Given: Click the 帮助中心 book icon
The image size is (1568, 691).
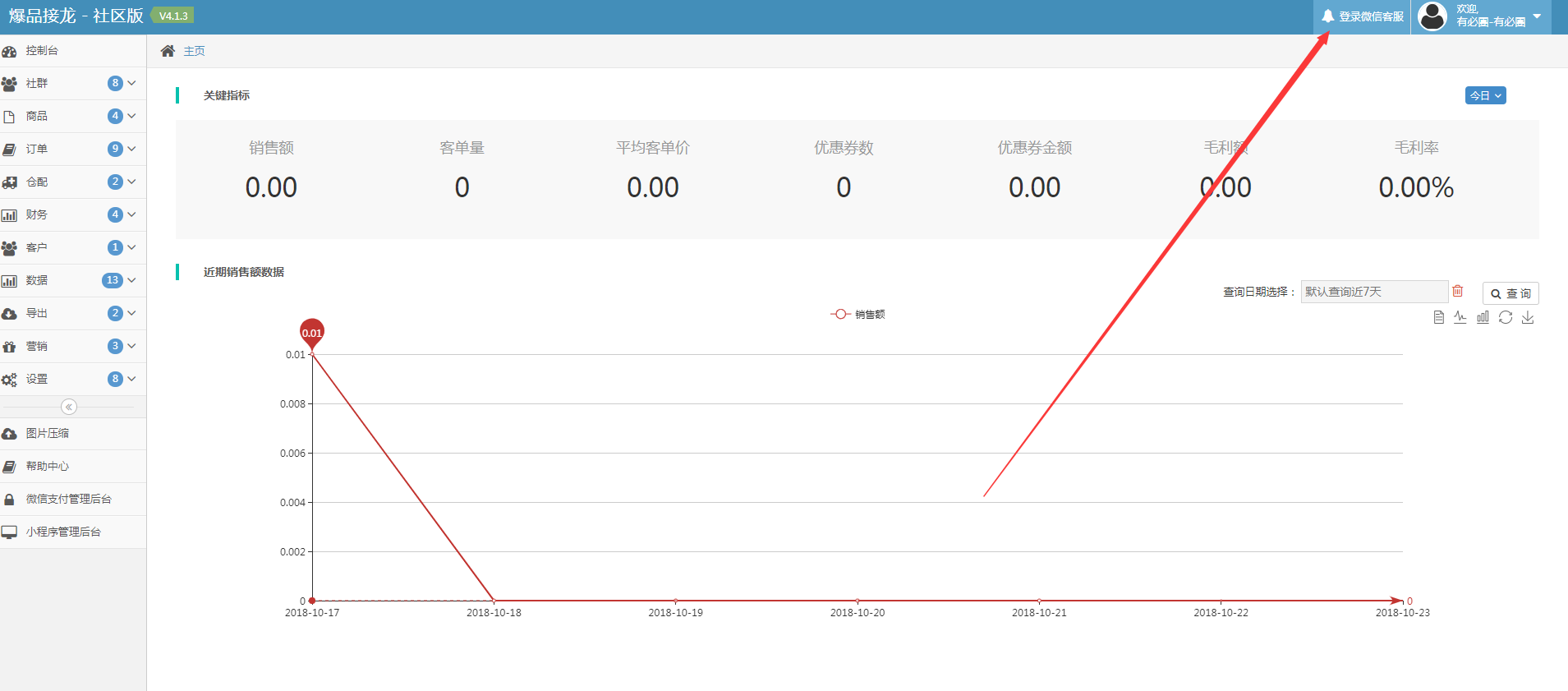Looking at the screenshot, I should [9, 467].
